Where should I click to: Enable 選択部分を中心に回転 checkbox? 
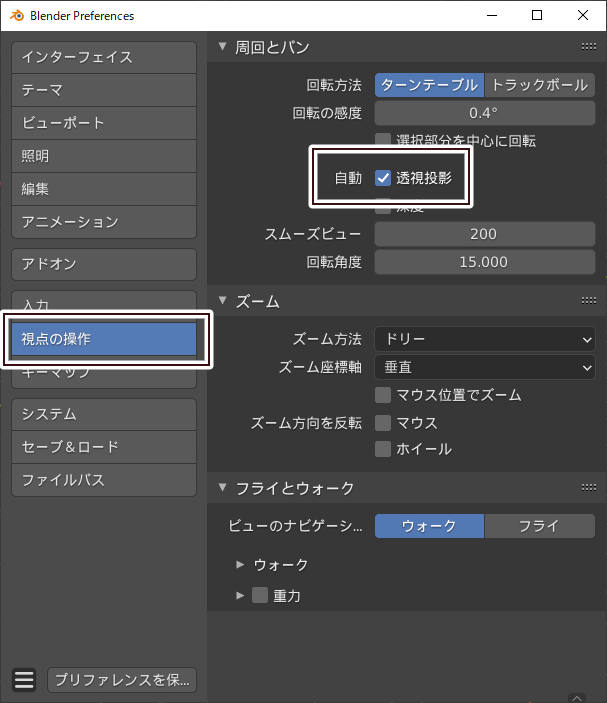point(383,139)
